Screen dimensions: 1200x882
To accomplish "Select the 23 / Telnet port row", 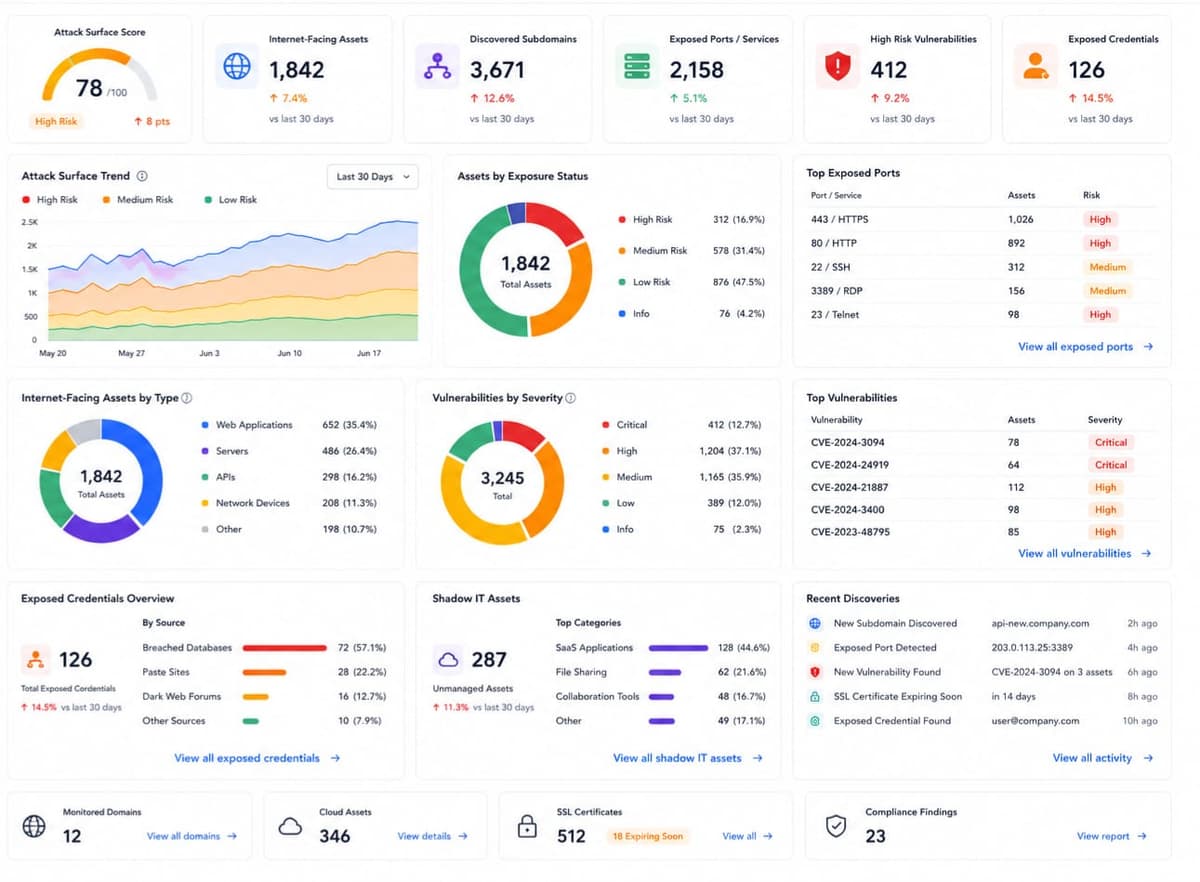I will (x=981, y=314).
